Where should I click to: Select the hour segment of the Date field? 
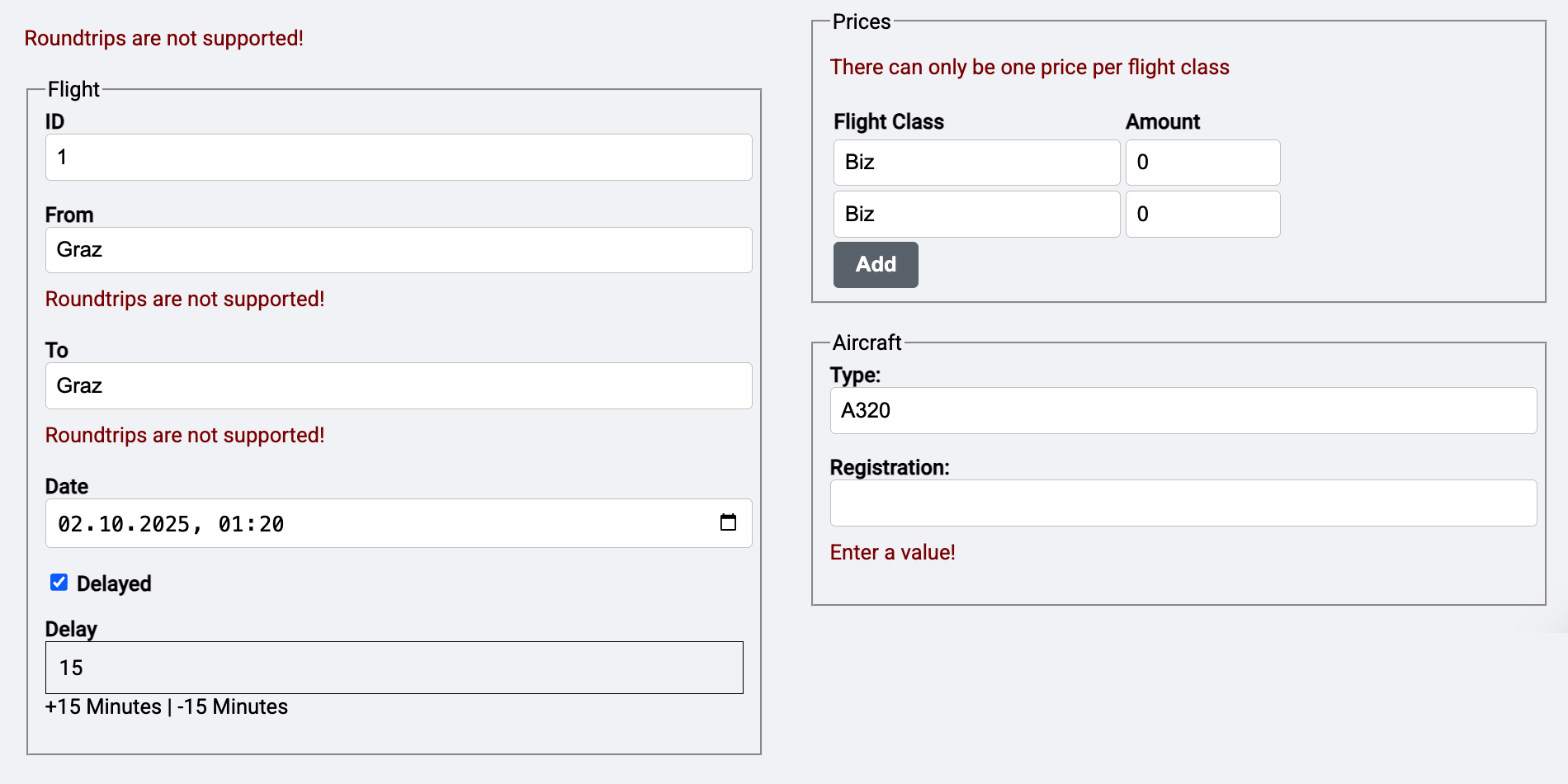pyautogui.click(x=230, y=524)
